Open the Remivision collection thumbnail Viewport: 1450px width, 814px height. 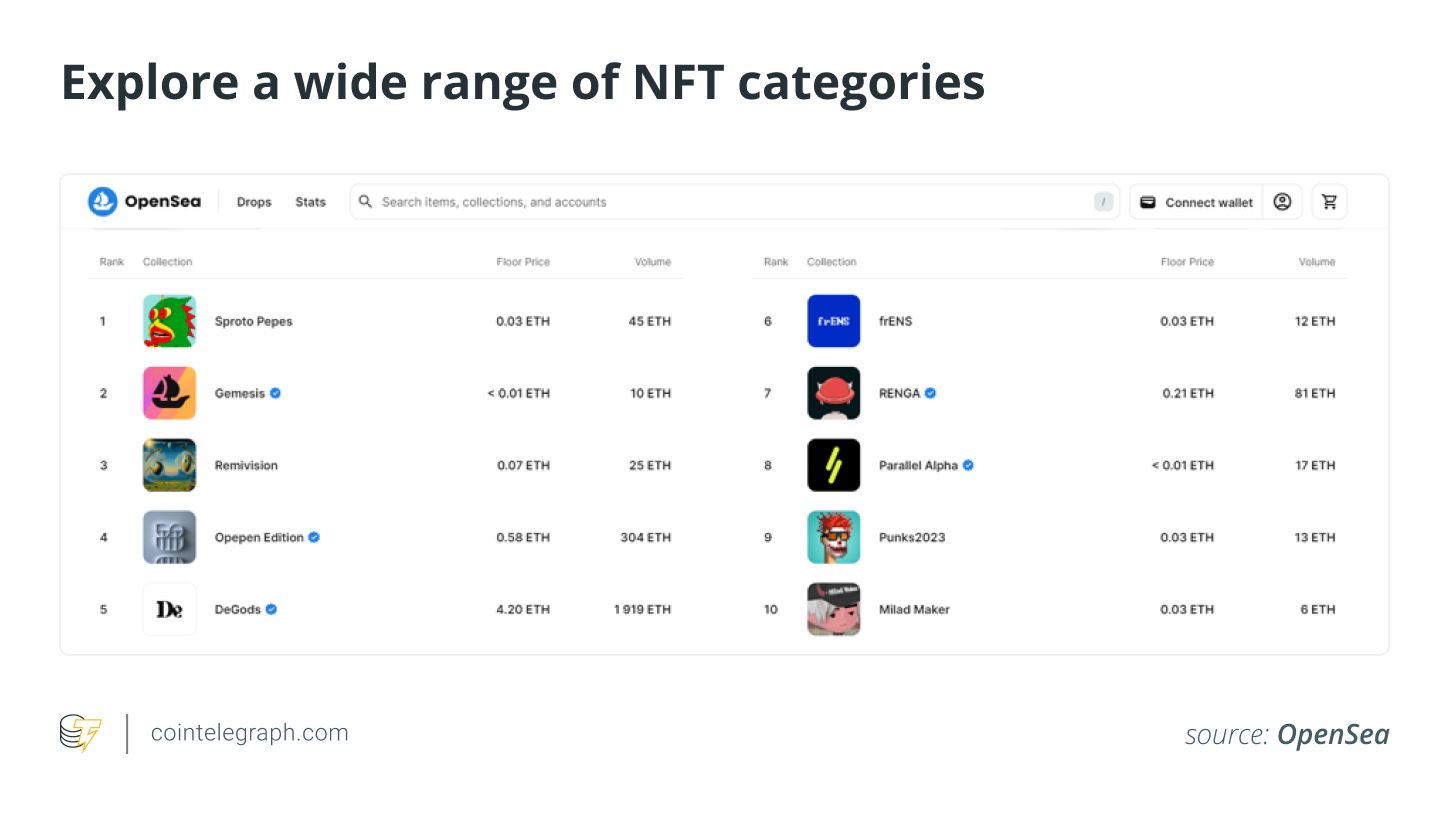pyautogui.click(x=169, y=465)
